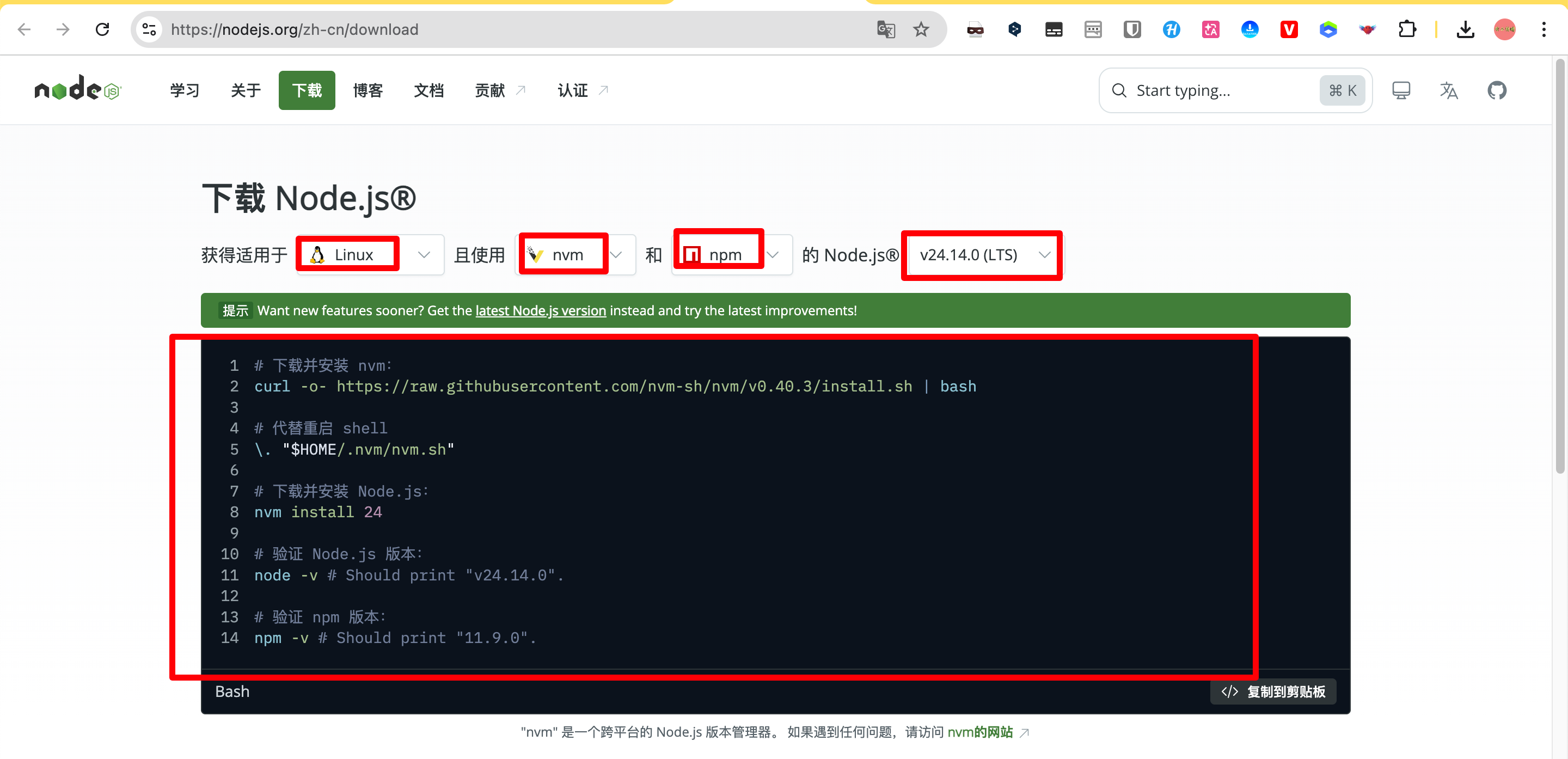Click the language switcher icon
This screenshot has height=759, width=1568.
coord(1448,91)
